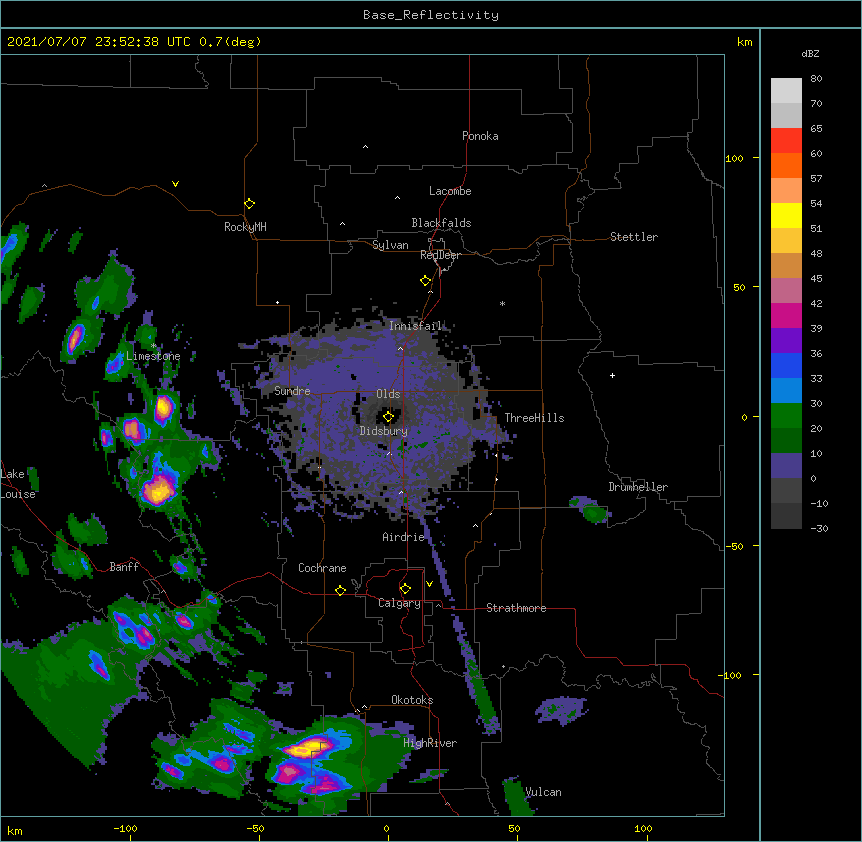Screen dimensions: 862x842
Task: Click the Sundre city label
Action: 292,391
